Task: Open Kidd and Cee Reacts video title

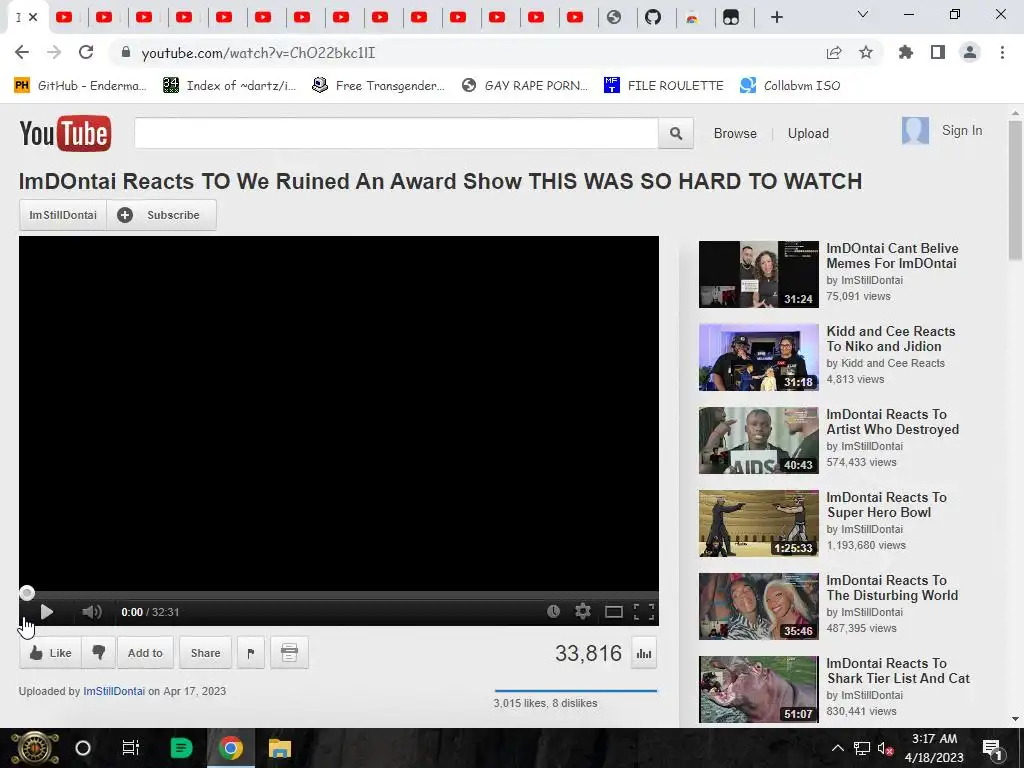Action: point(891,339)
